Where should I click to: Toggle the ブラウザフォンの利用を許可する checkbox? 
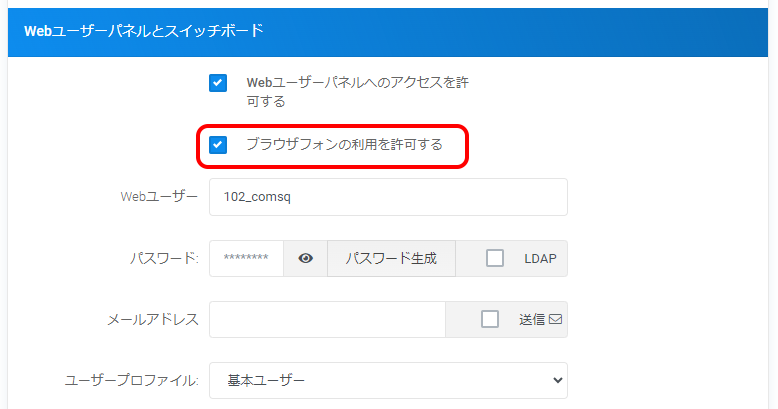[x=218, y=145]
